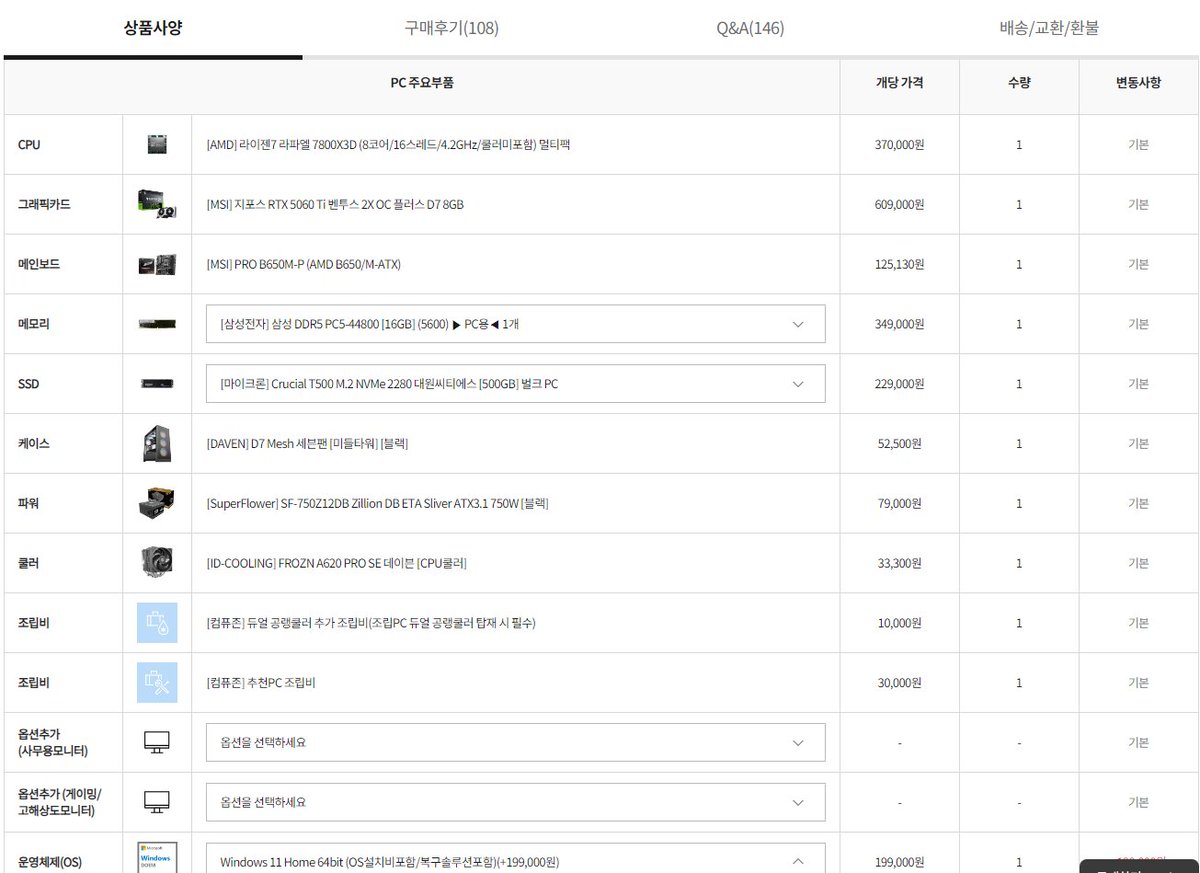Viewport: 1200px width, 873px height.
Task: Click the DAVEN D7 Mesh case thumbnail
Action: pos(157,443)
